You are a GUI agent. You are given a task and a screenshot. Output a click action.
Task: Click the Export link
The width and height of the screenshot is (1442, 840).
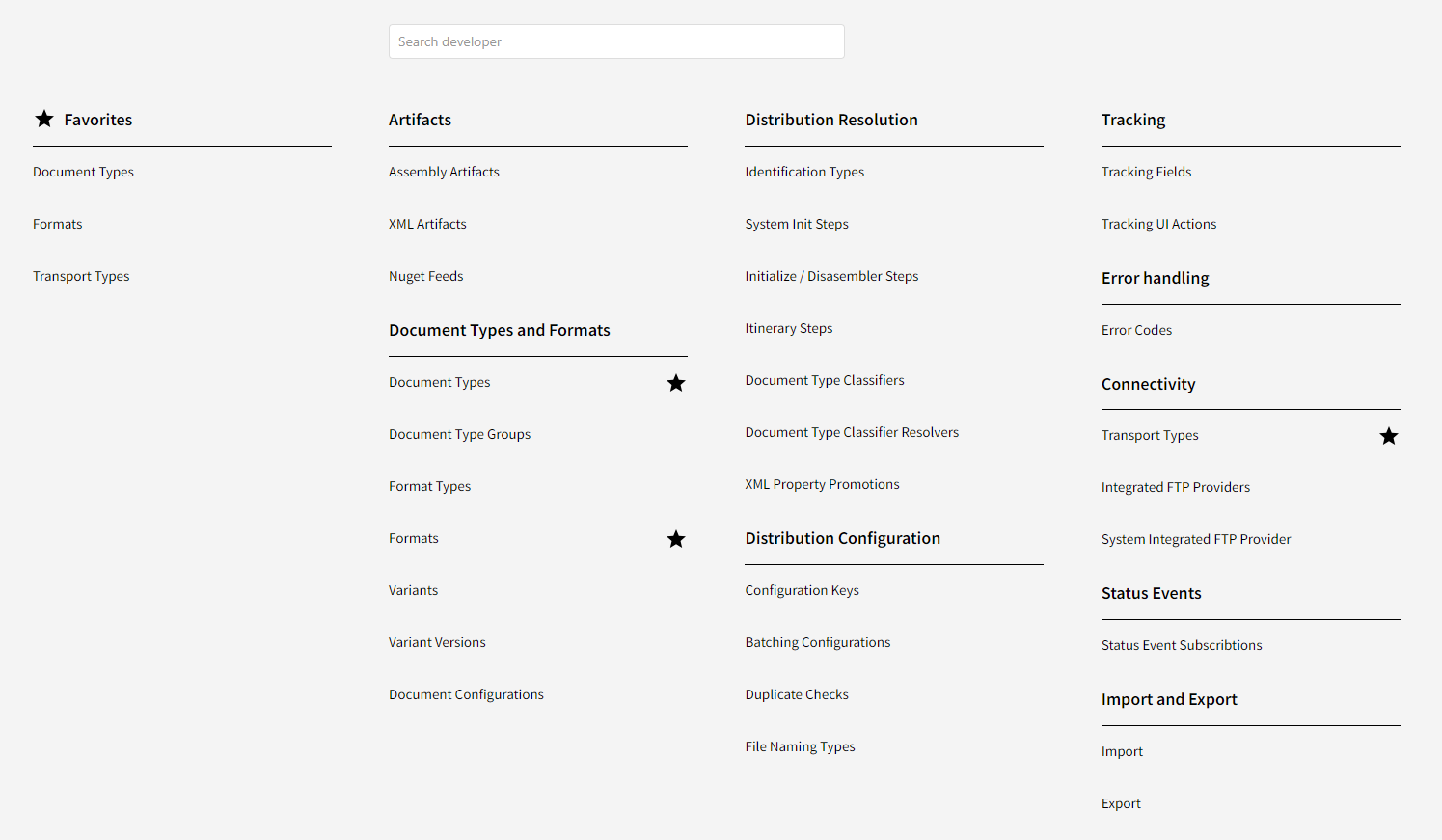pyautogui.click(x=1121, y=803)
